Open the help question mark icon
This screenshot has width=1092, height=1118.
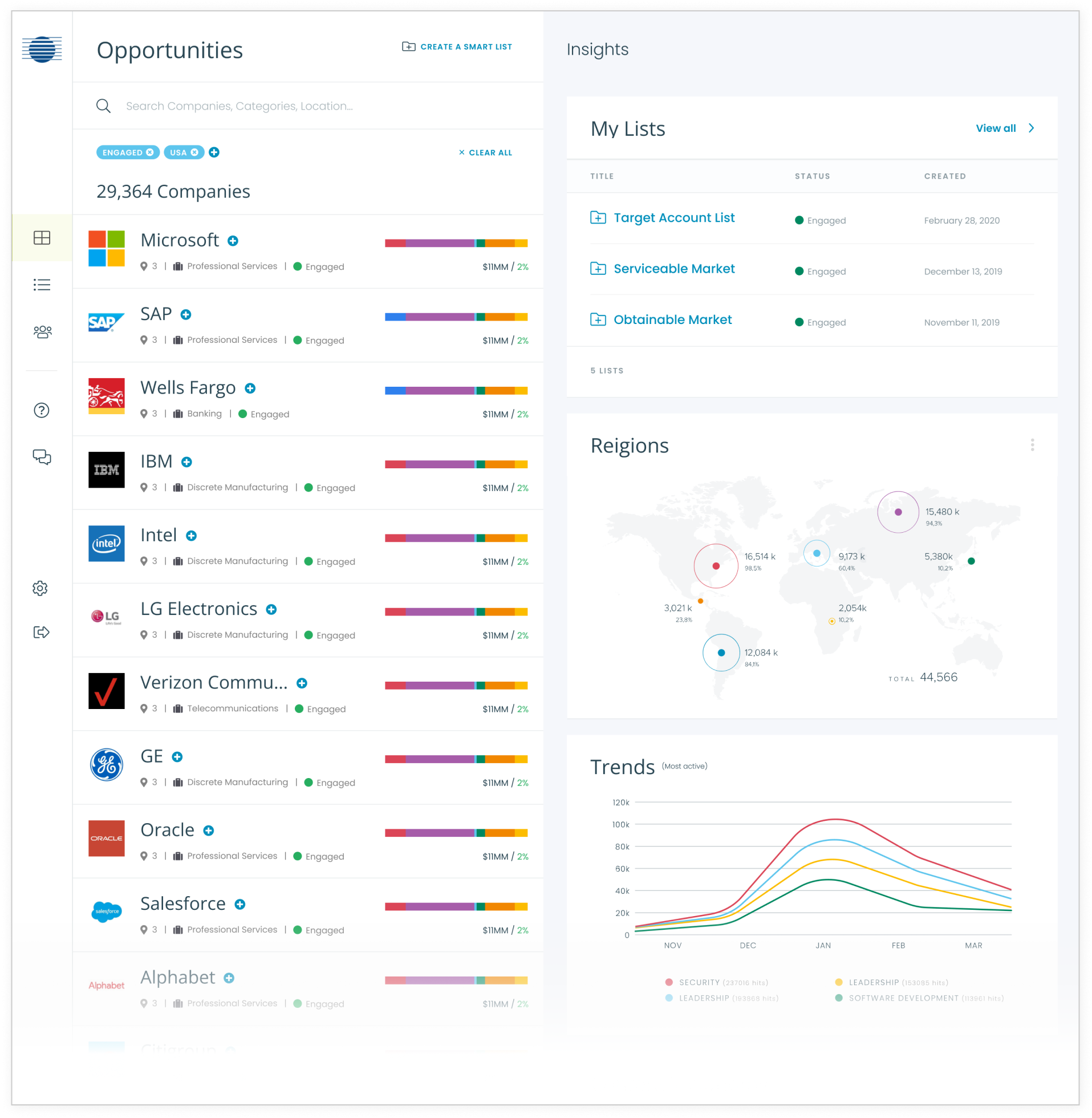[x=42, y=410]
